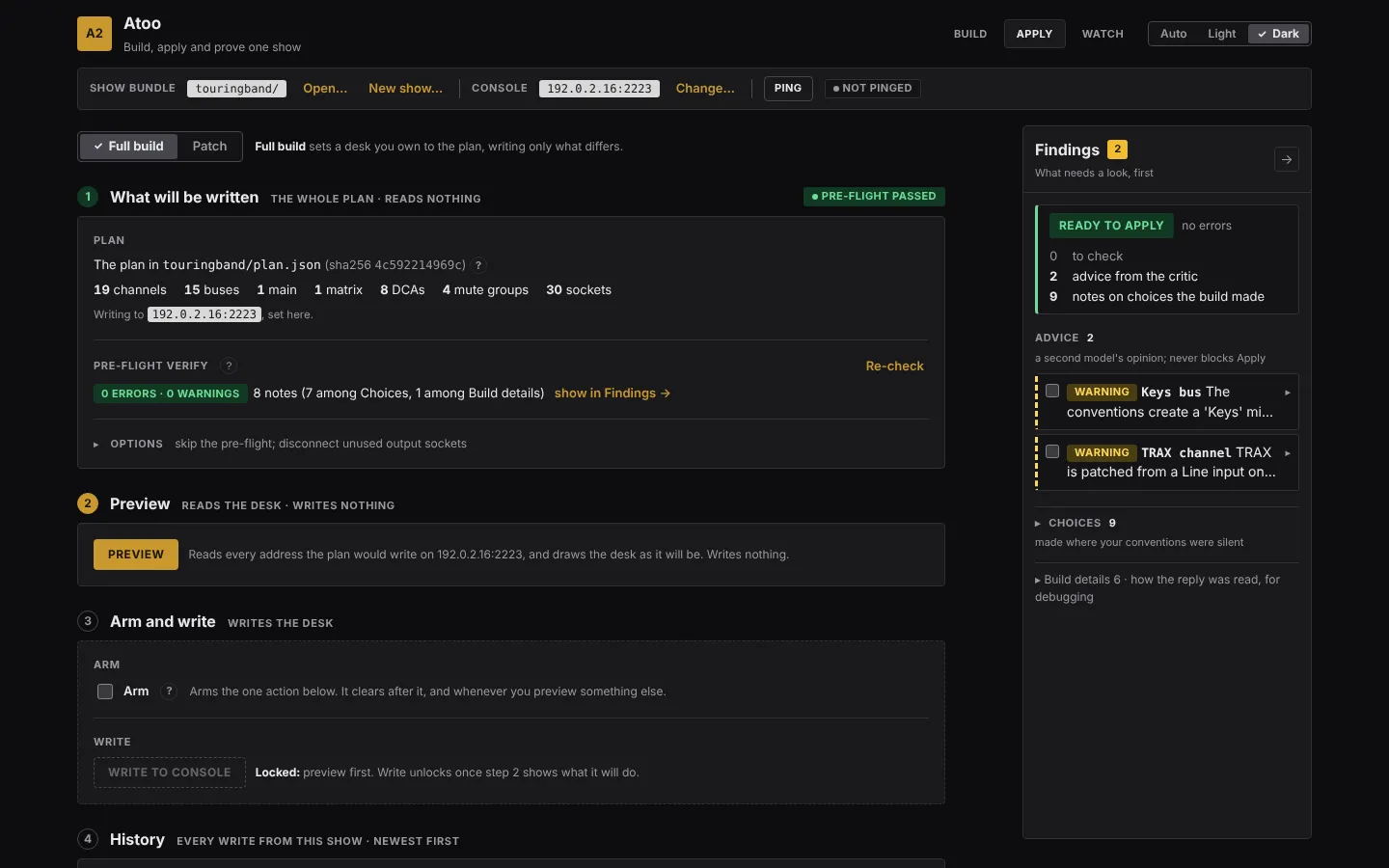Click step 1 number circle
Image resolution: width=1389 pixels, height=868 pixels.
pos(88,197)
